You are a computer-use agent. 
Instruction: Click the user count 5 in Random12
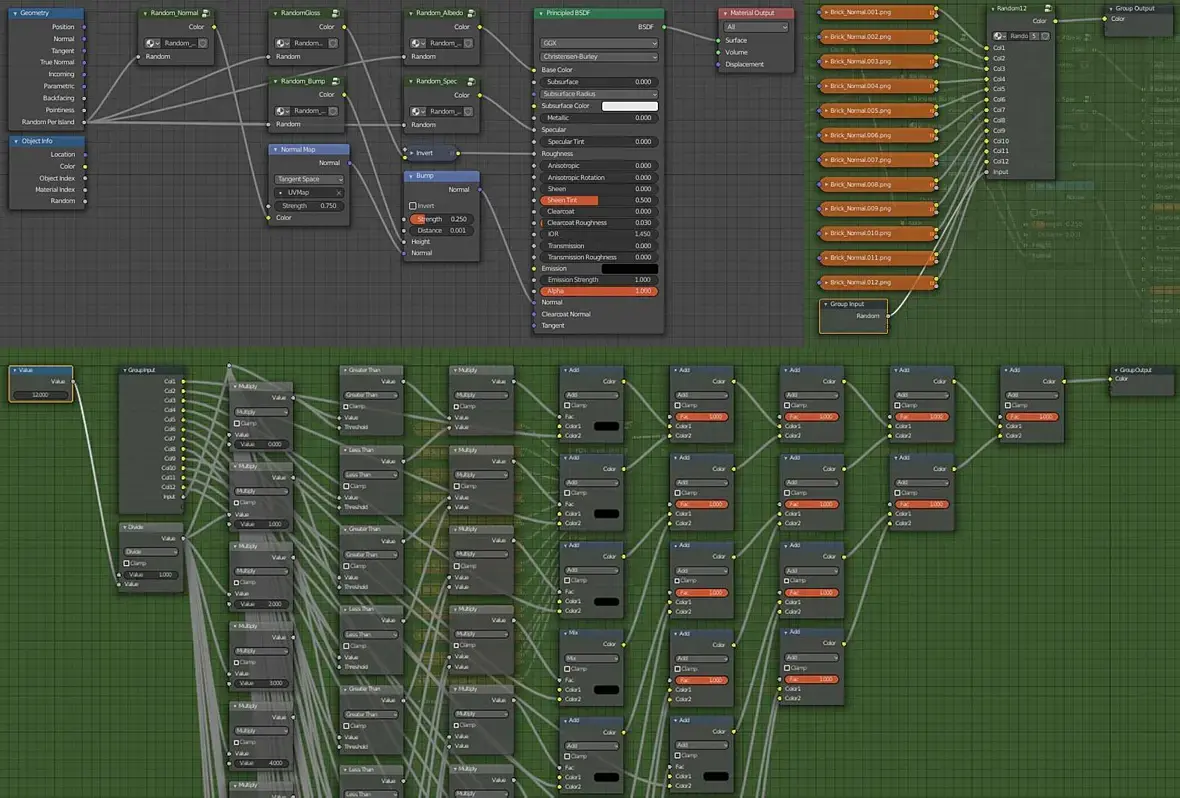tap(1034, 35)
